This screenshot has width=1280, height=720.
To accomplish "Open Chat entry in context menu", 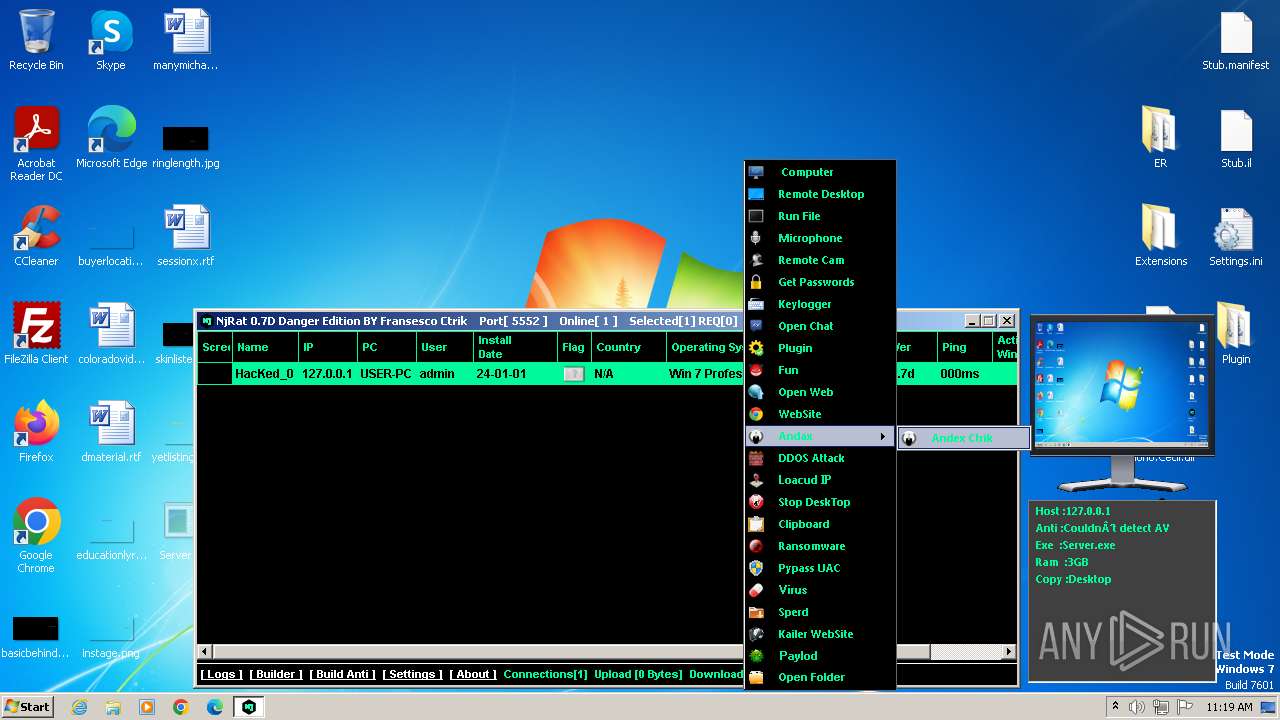I will tap(820, 326).
